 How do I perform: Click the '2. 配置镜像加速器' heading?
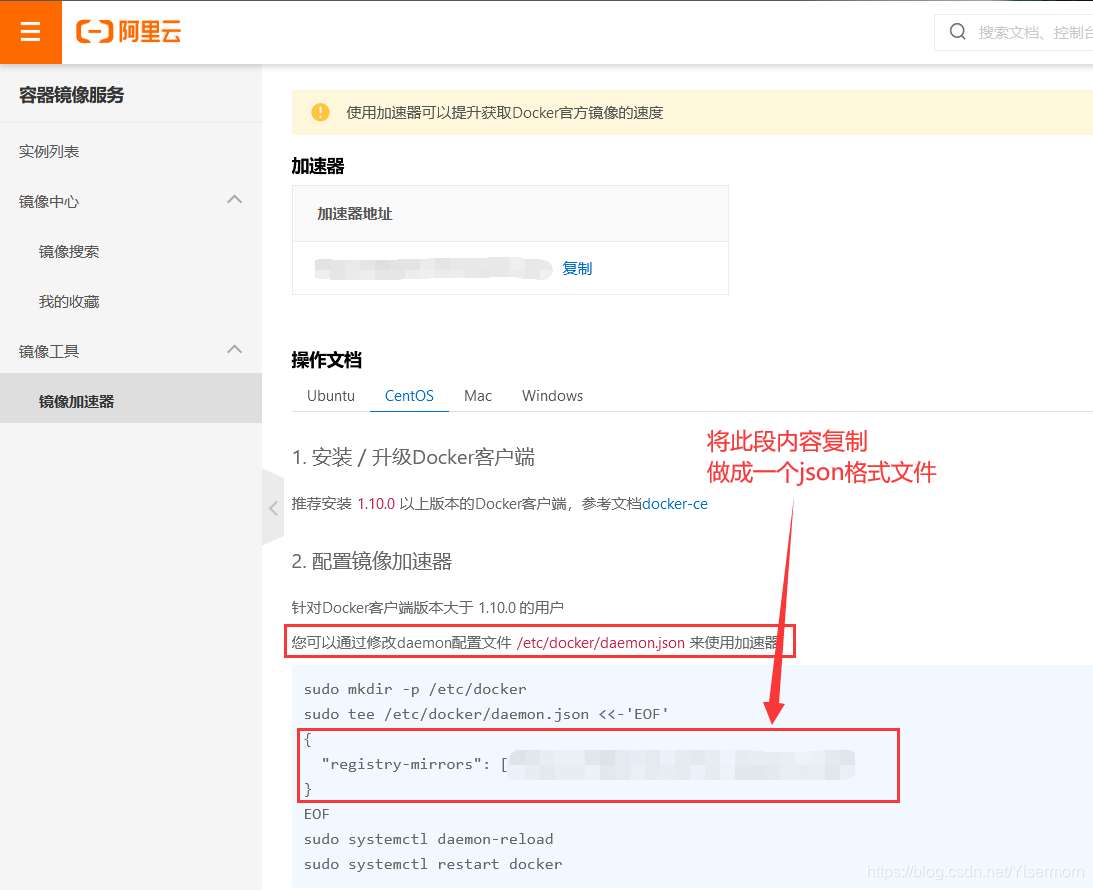click(372, 561)
